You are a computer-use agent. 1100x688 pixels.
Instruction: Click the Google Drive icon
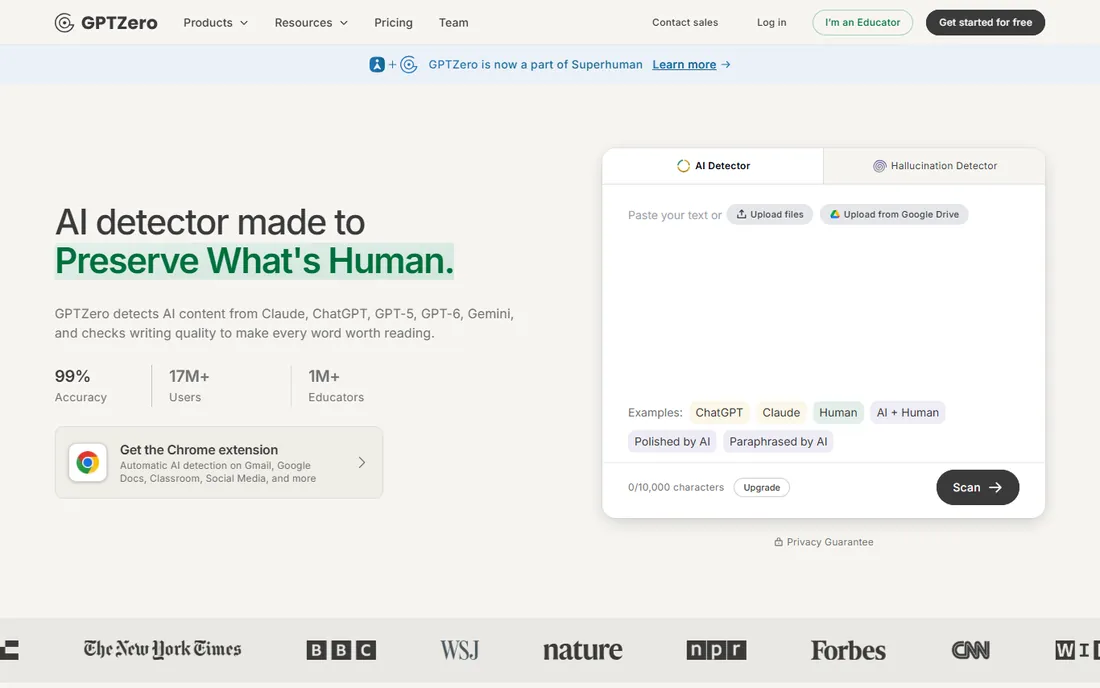(835, 215)
